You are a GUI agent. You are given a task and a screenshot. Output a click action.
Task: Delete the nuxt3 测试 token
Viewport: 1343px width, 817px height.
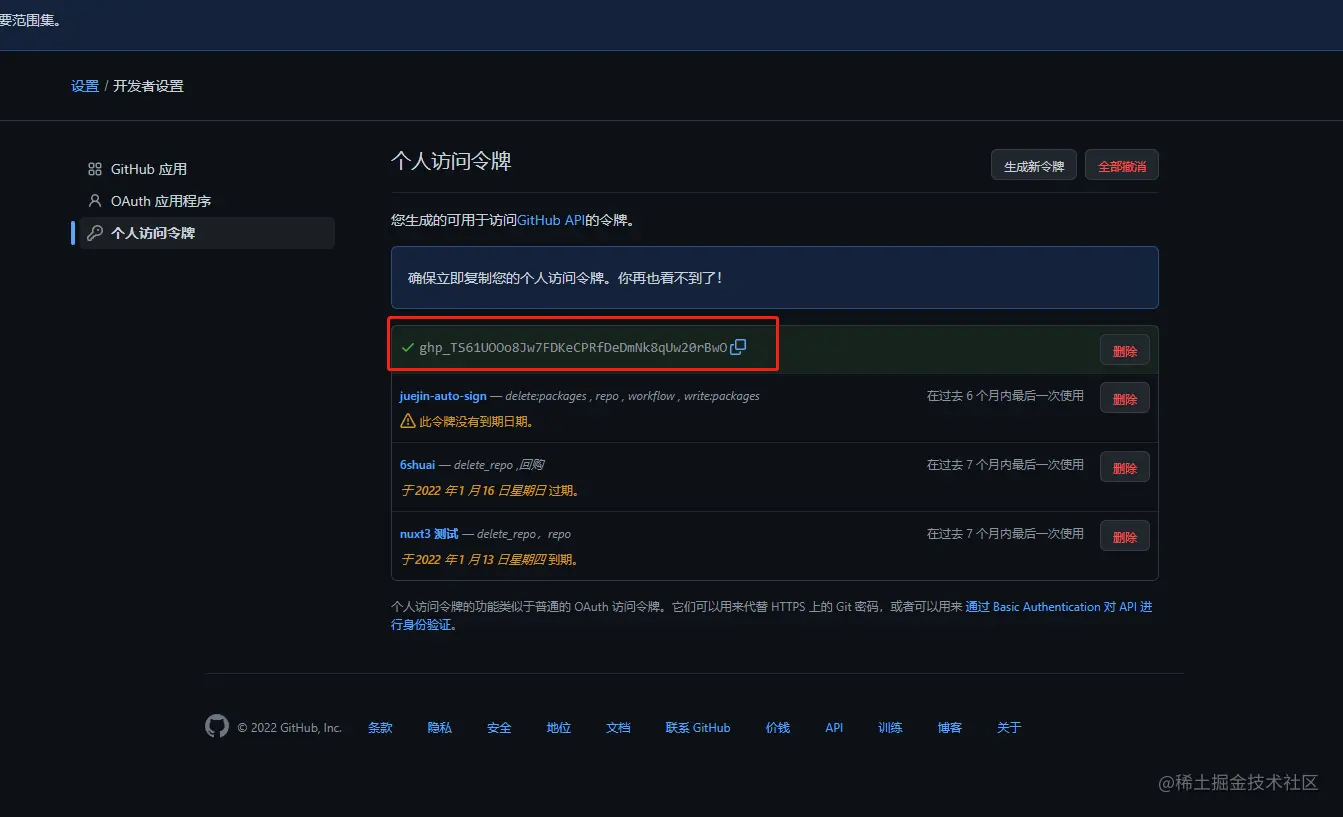1125,536
